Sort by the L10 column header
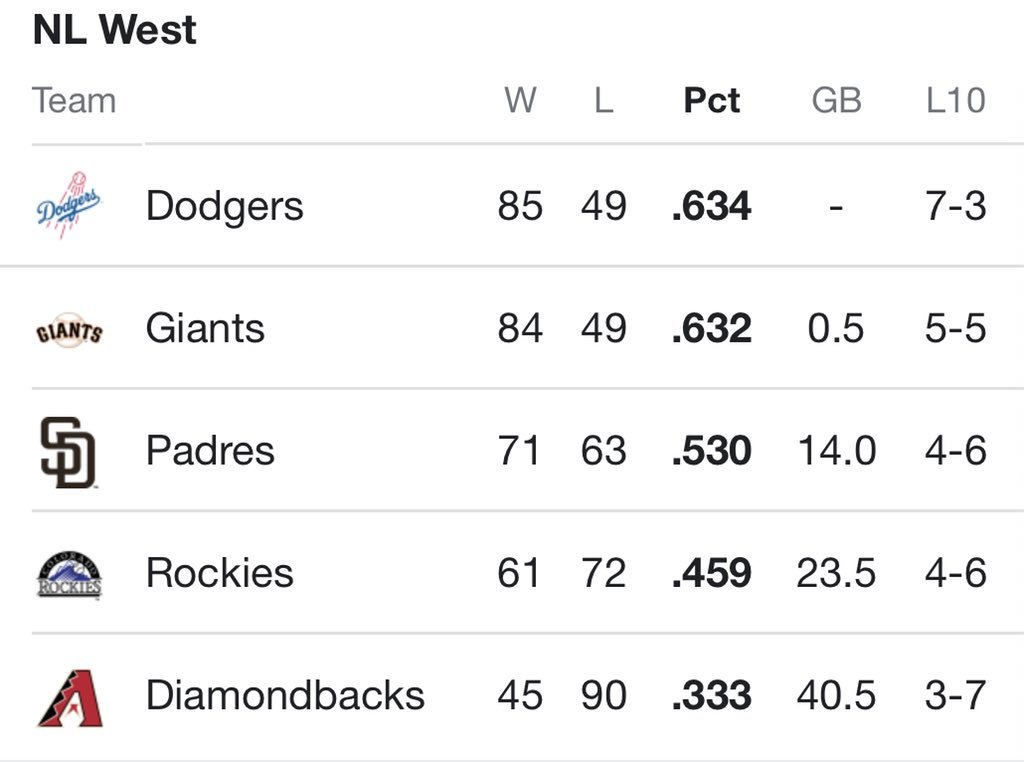 pos(955,101)
